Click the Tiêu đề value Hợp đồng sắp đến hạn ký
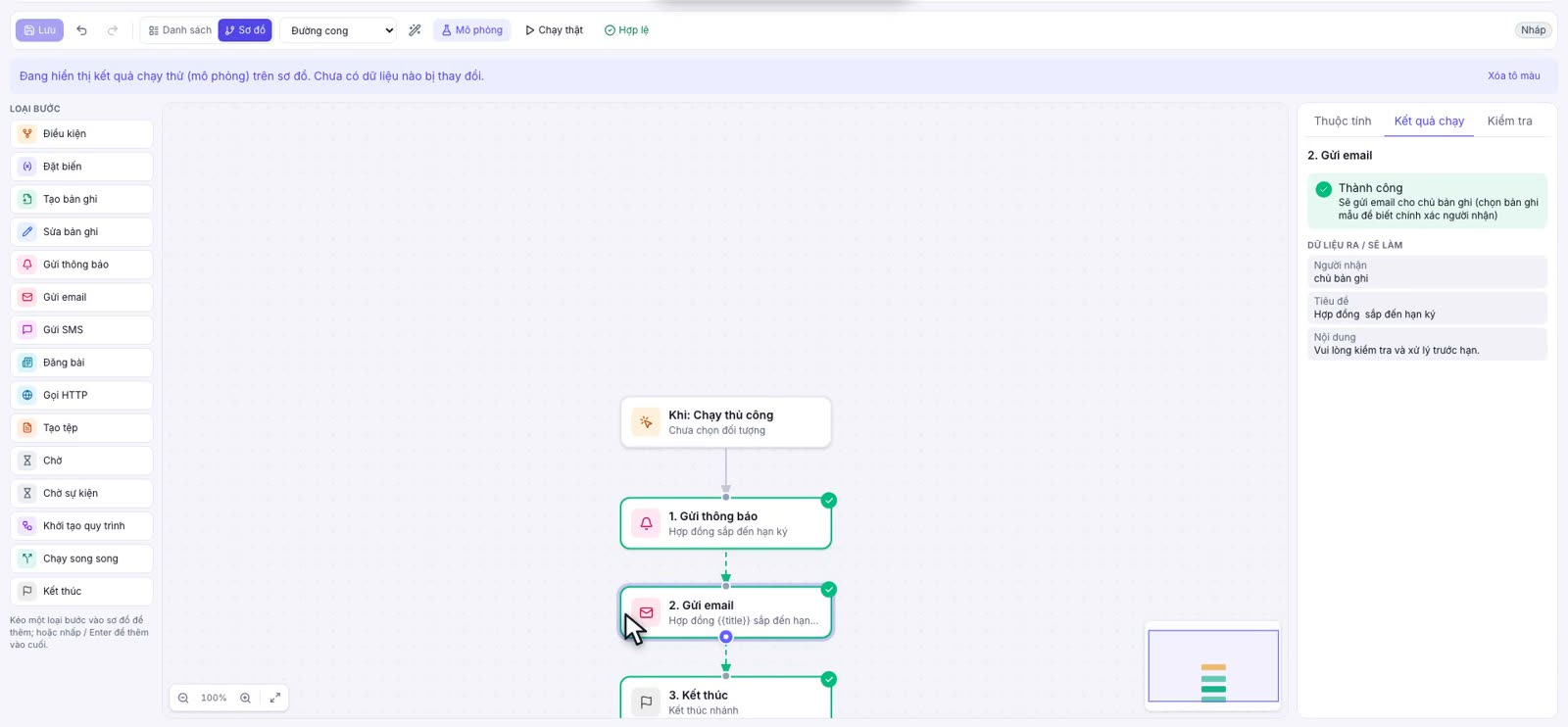 [1374, 315]
